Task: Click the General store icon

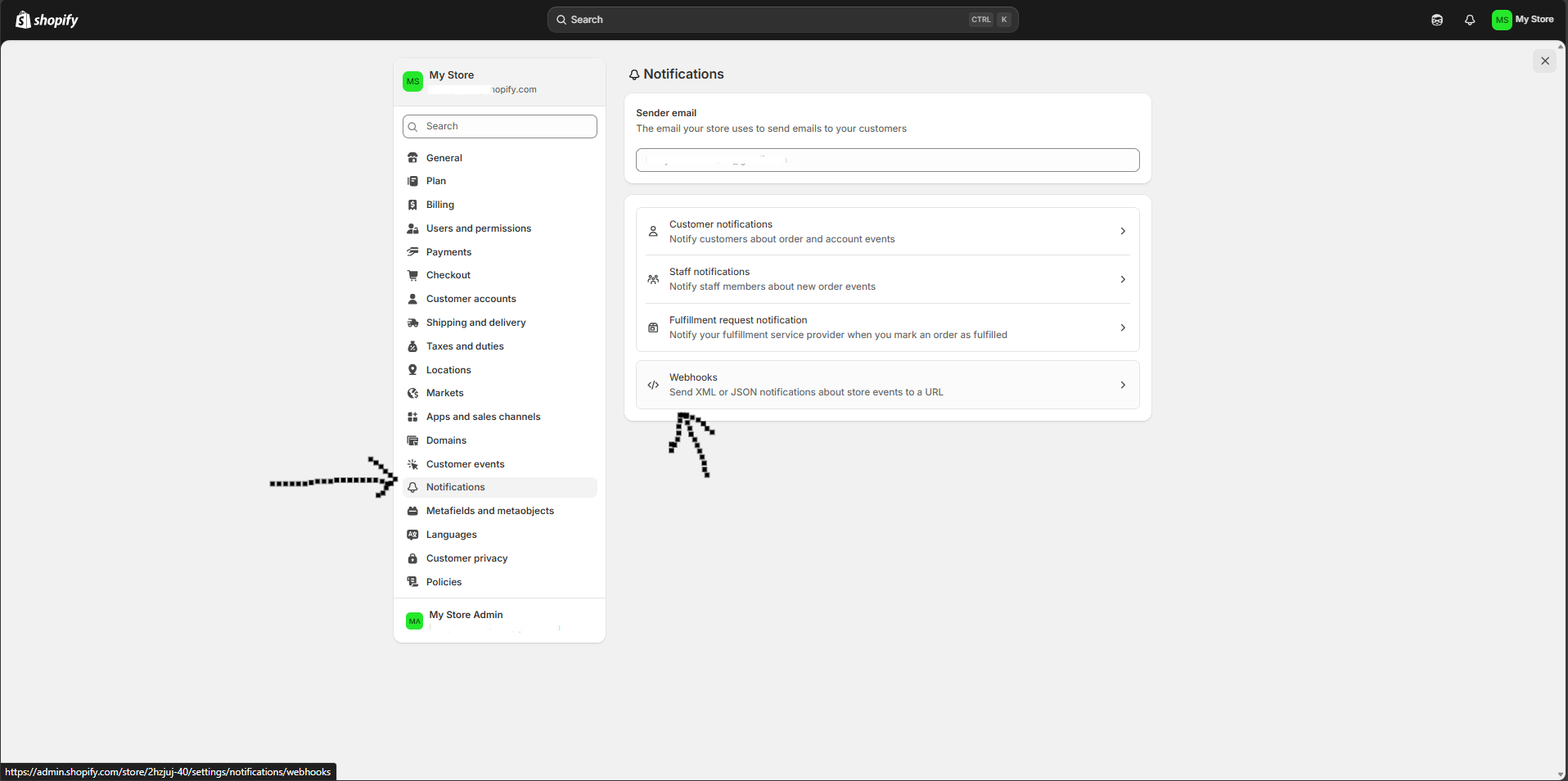Action: coord(413,158)
